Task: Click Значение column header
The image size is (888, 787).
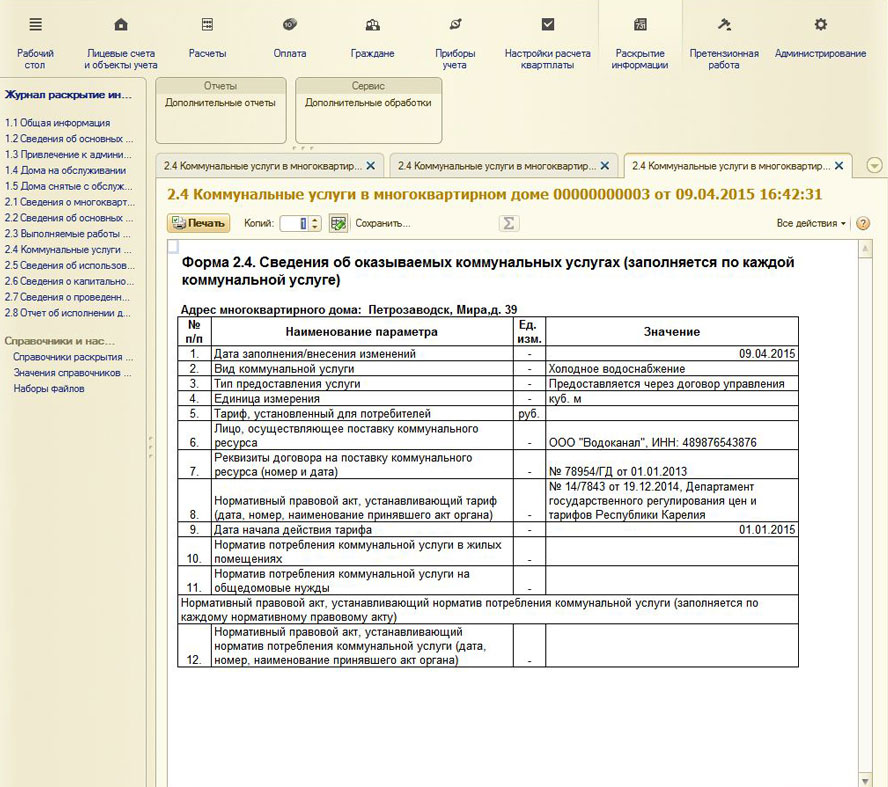Action: coord(672,332)
